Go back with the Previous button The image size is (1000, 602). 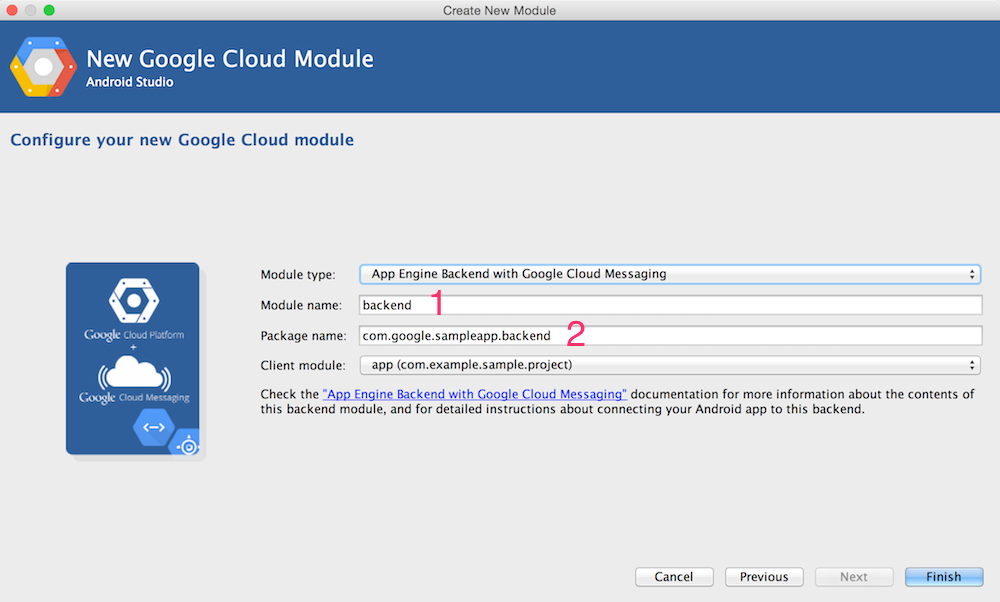[764, 577]
